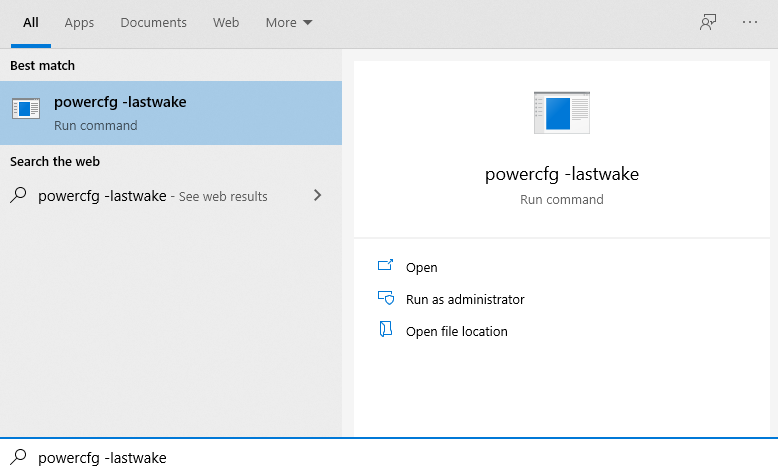The image size is (778, 472).
Task: Select the Web tab
Action: [226, 22]
